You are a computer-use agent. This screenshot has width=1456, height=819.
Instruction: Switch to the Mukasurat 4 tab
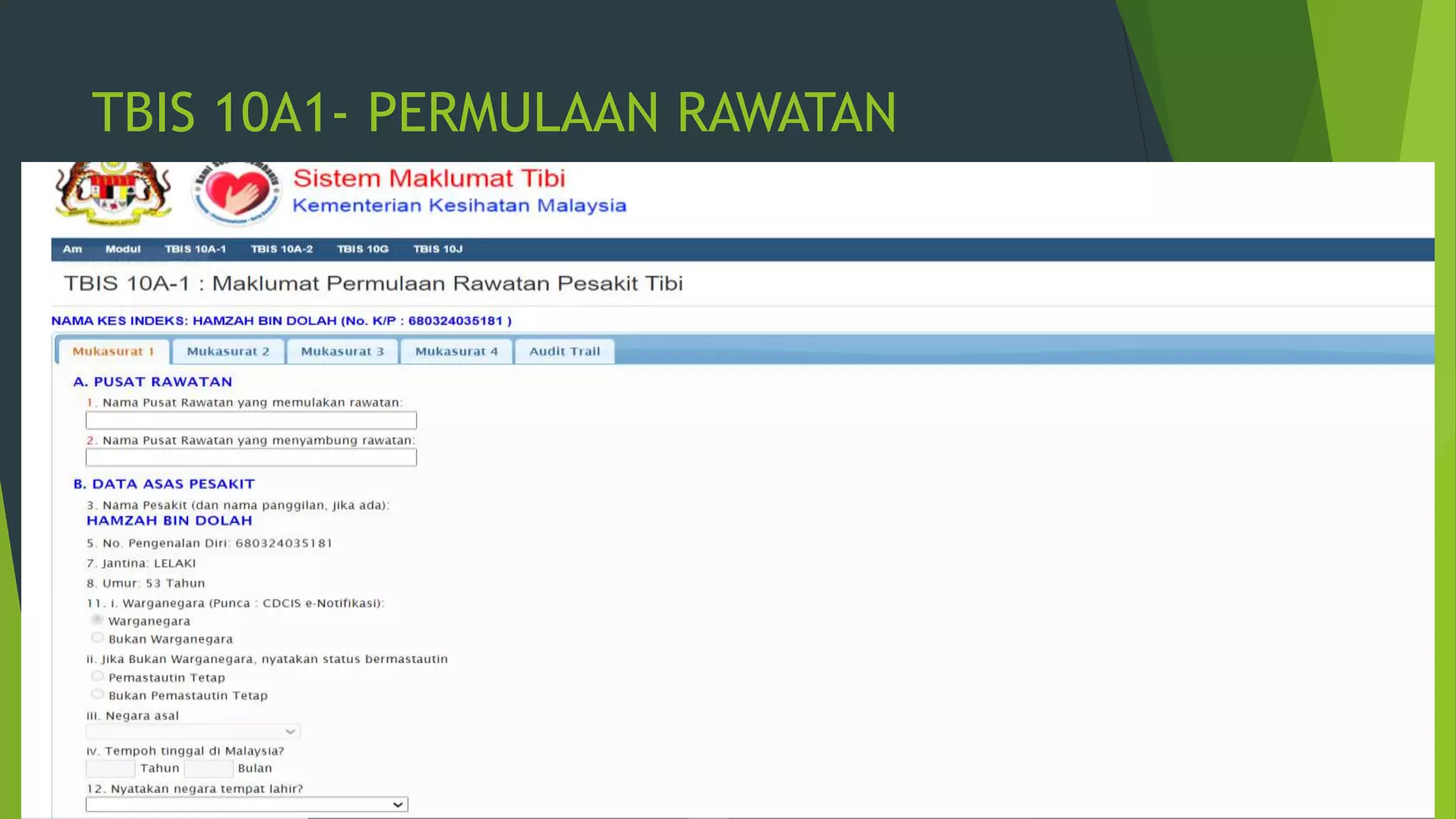[456, 351]
